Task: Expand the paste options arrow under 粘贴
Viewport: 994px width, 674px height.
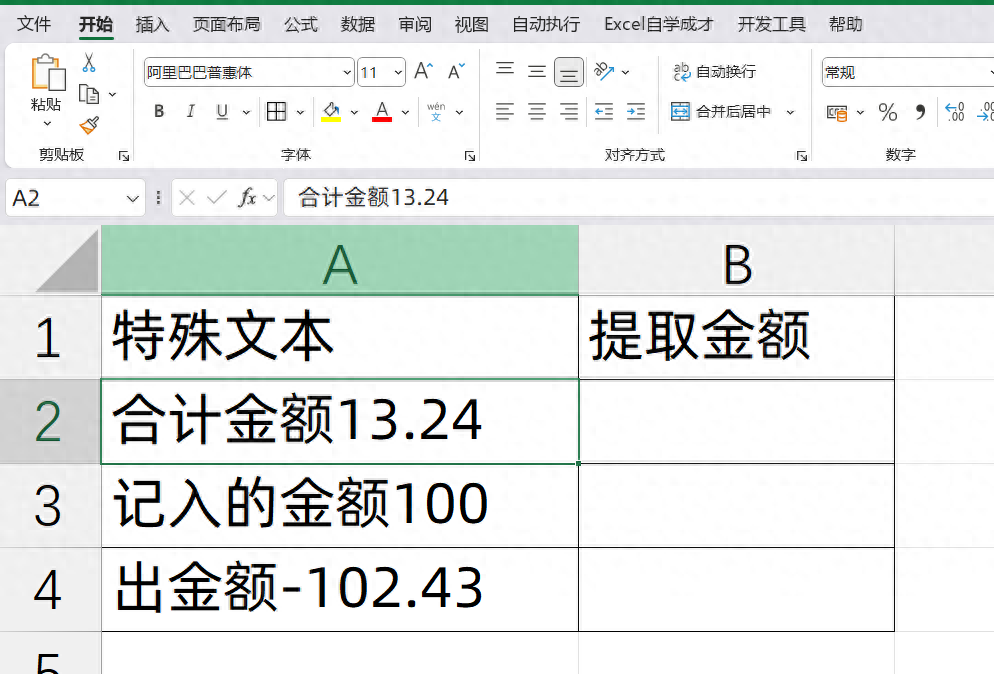Action: pyautogui.click(x=48, y=124)
